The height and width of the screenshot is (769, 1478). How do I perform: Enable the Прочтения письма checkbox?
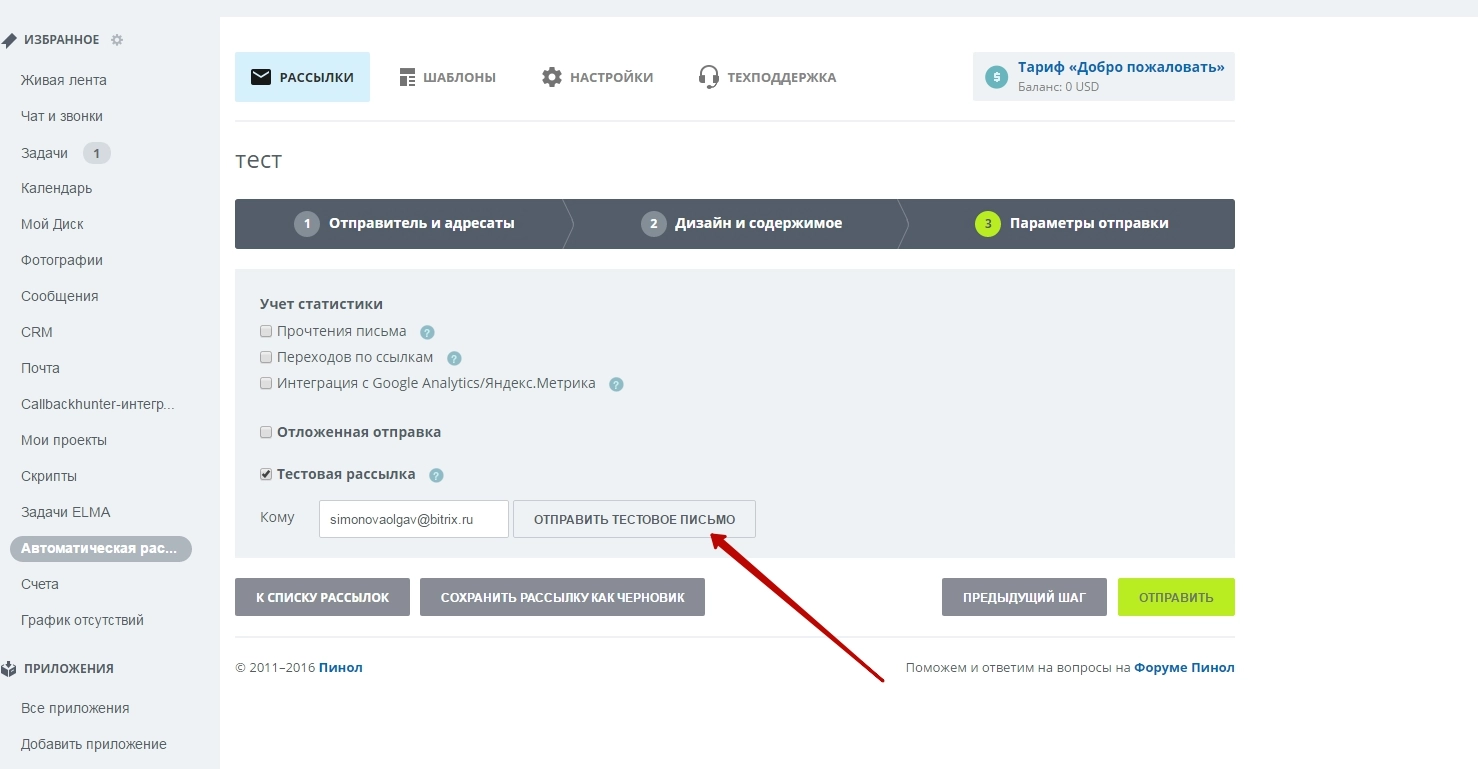266,331
